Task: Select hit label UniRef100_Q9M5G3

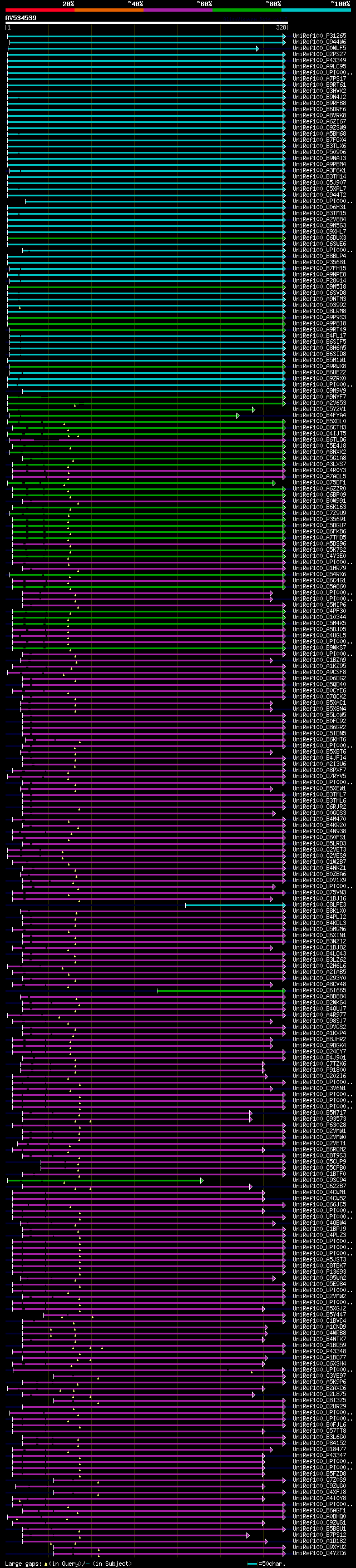Action: pos(319,226)
